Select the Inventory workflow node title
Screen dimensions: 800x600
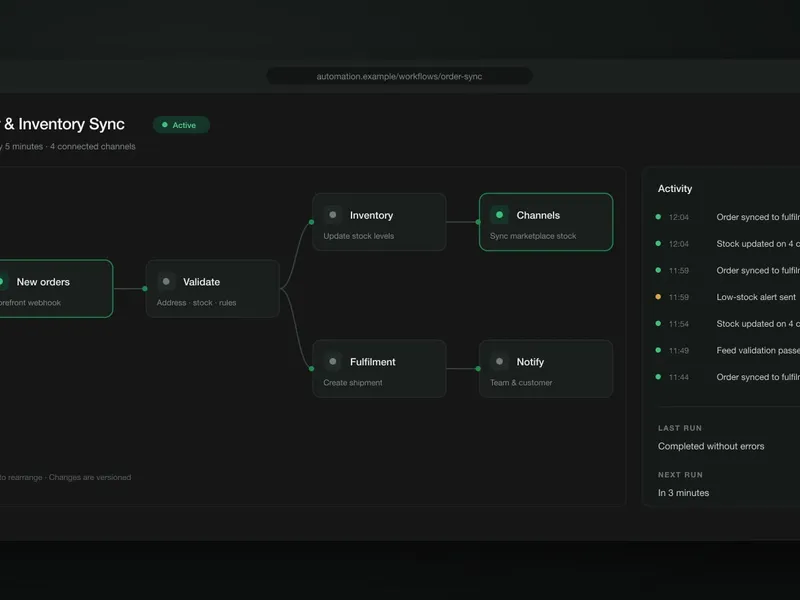tap(371, 215)
